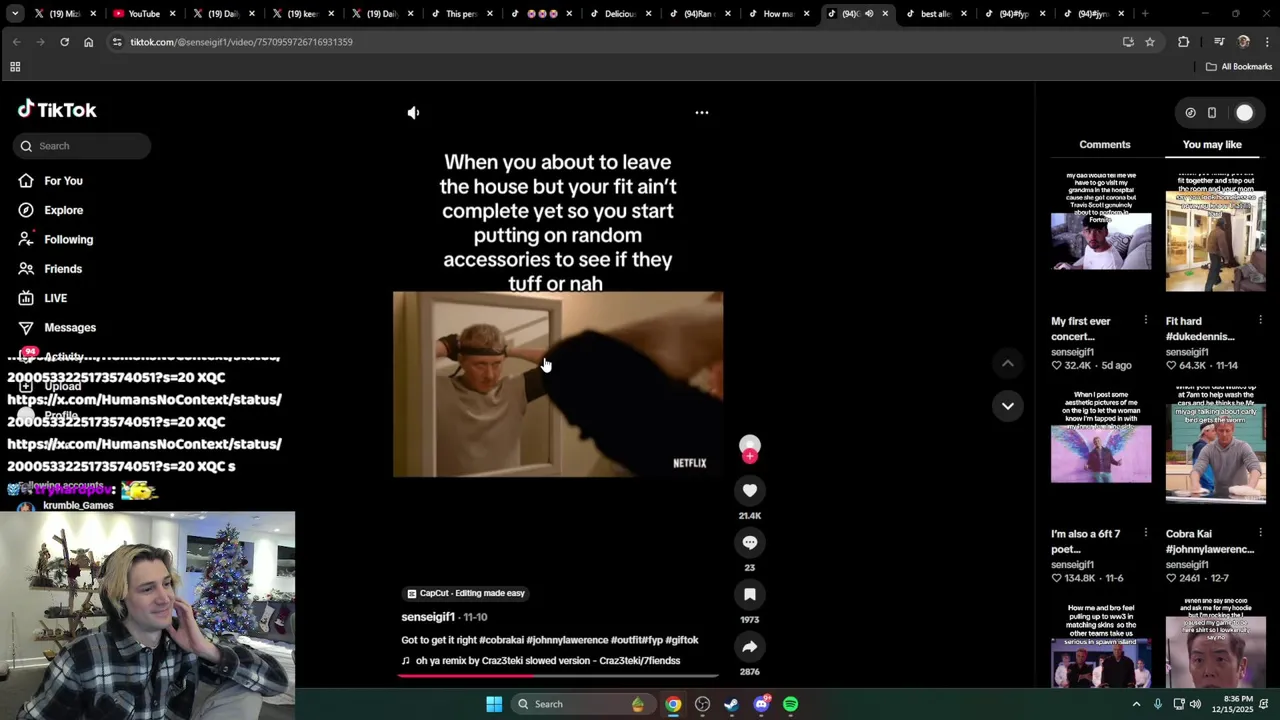Open options for 'My first ever concert' card

coord(1146,320)
